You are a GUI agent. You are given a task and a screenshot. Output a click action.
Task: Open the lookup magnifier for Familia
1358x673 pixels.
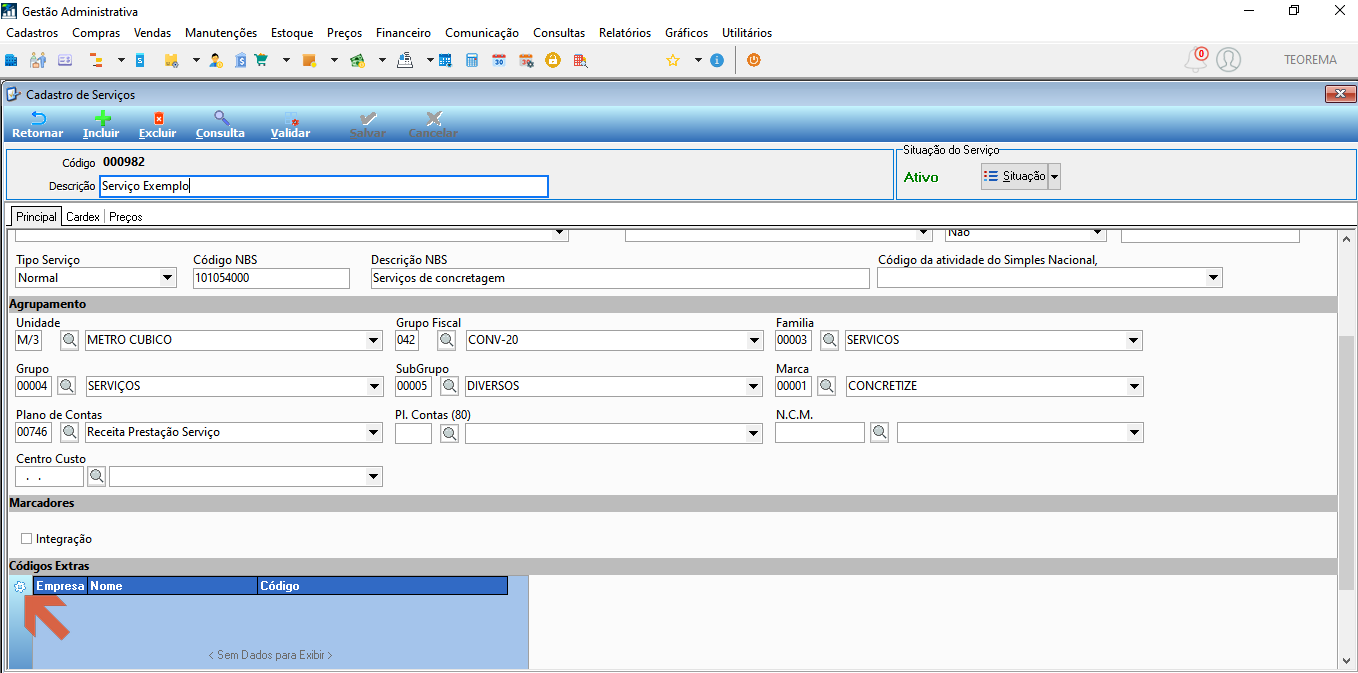point(830,340)
